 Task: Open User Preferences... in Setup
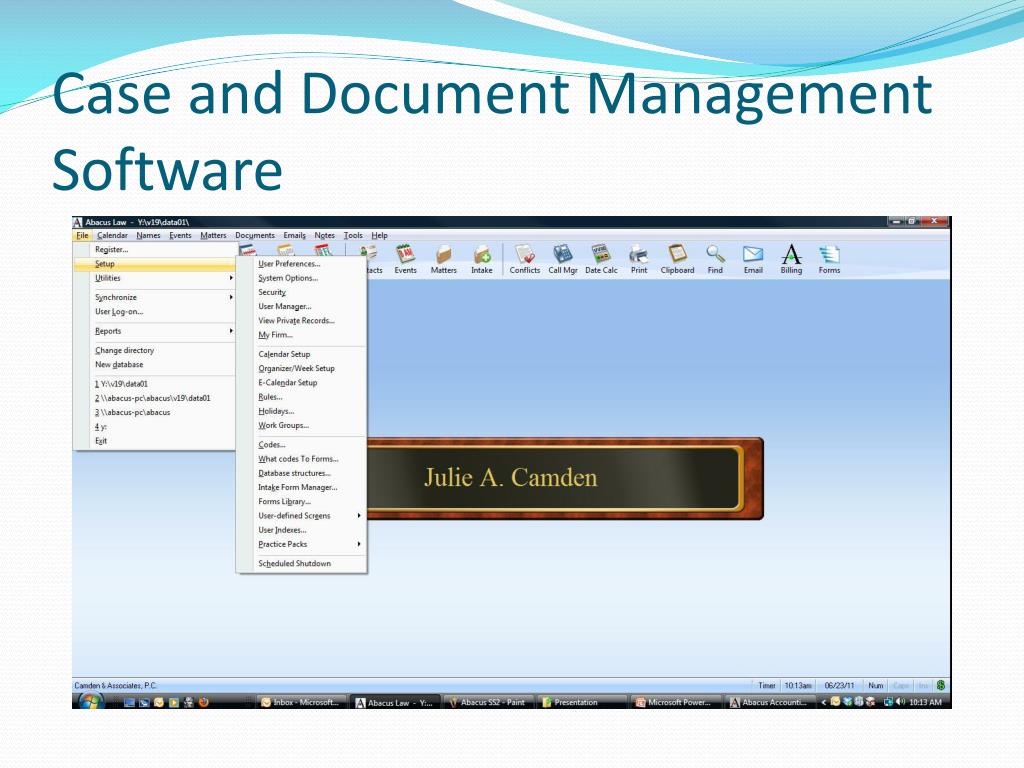point(302,264)
